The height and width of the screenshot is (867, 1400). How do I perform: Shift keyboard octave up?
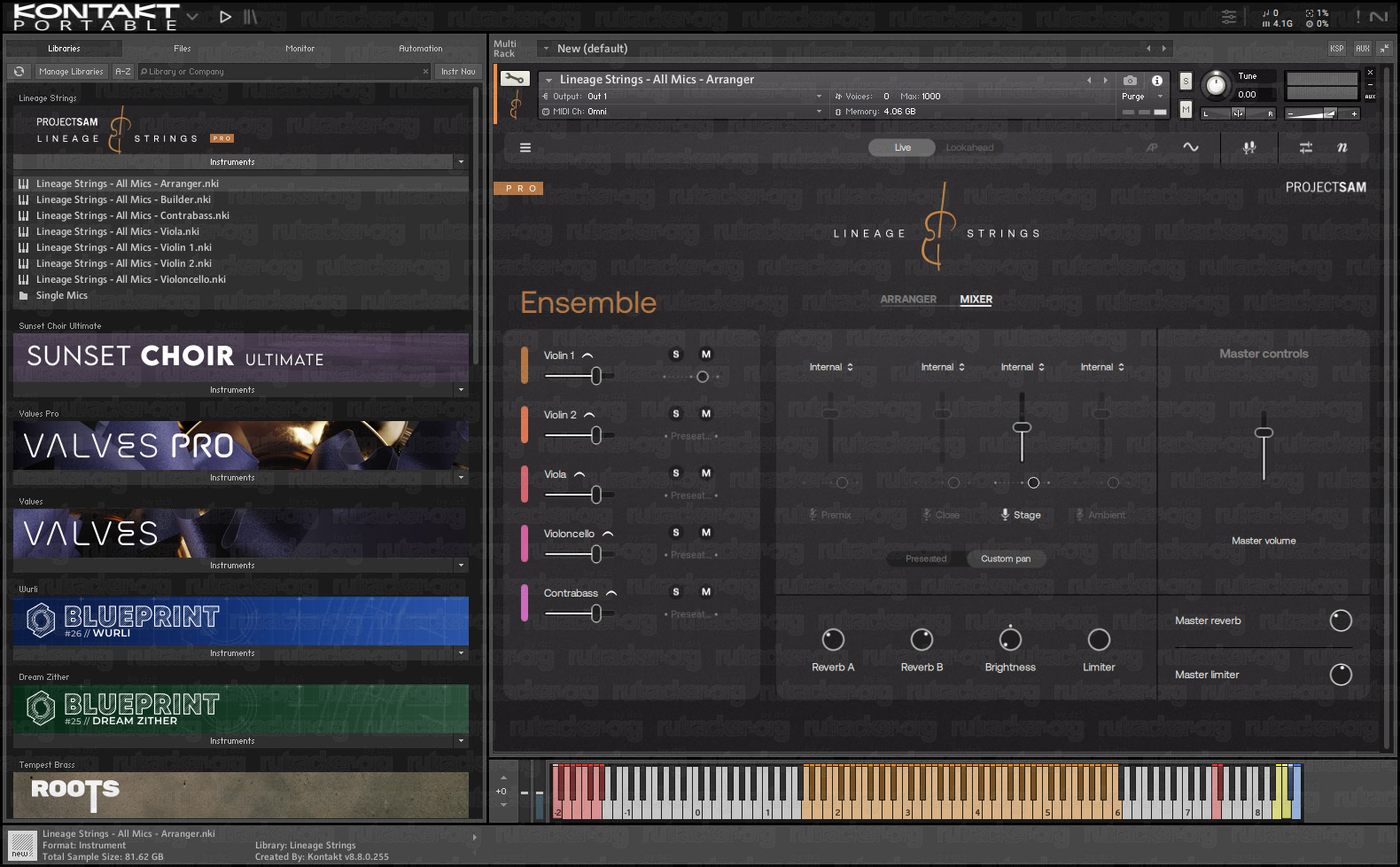point(503,777)
